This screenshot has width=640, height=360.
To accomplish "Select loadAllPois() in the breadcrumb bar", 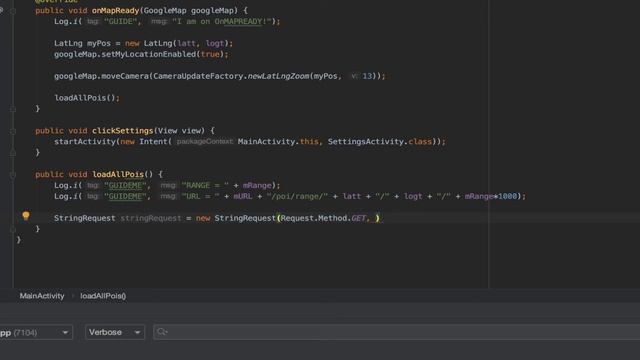I will click(x=103, y=296).
